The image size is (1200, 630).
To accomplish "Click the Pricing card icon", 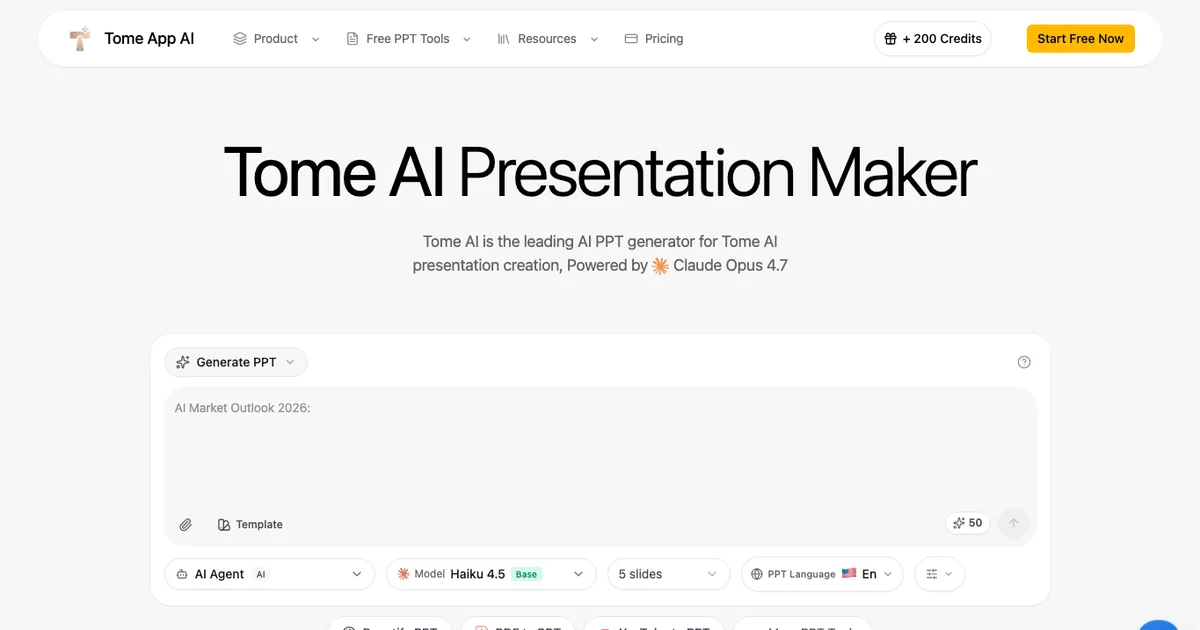I will point(631,39).
